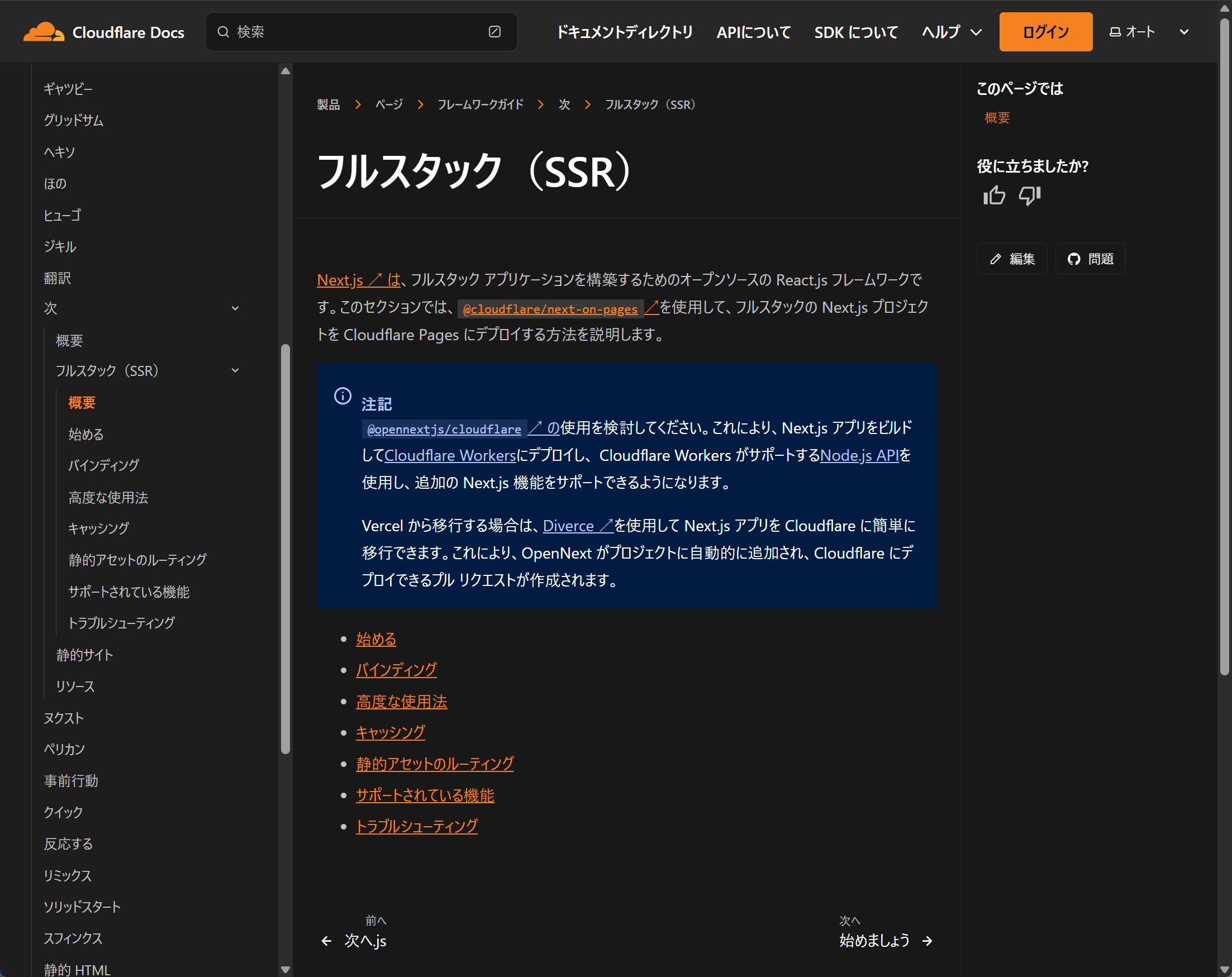Click the thumbs down feedback icon
The height and width of the screenshot is (977, 1232).
pos(1030,196)
